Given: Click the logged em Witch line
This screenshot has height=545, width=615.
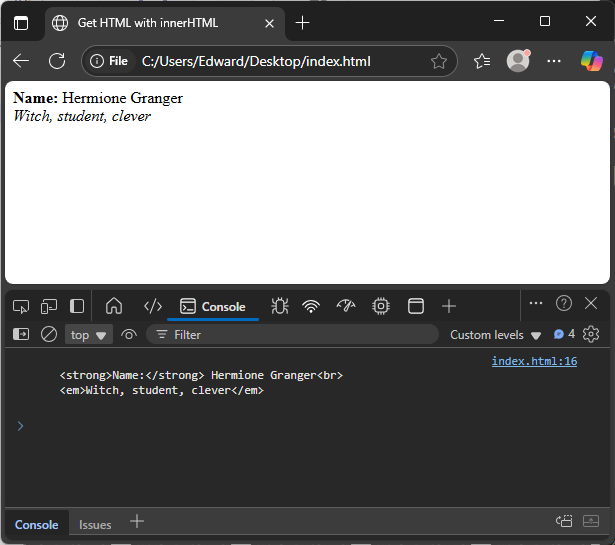Looking at the screenshot, I should click(162, 391).
